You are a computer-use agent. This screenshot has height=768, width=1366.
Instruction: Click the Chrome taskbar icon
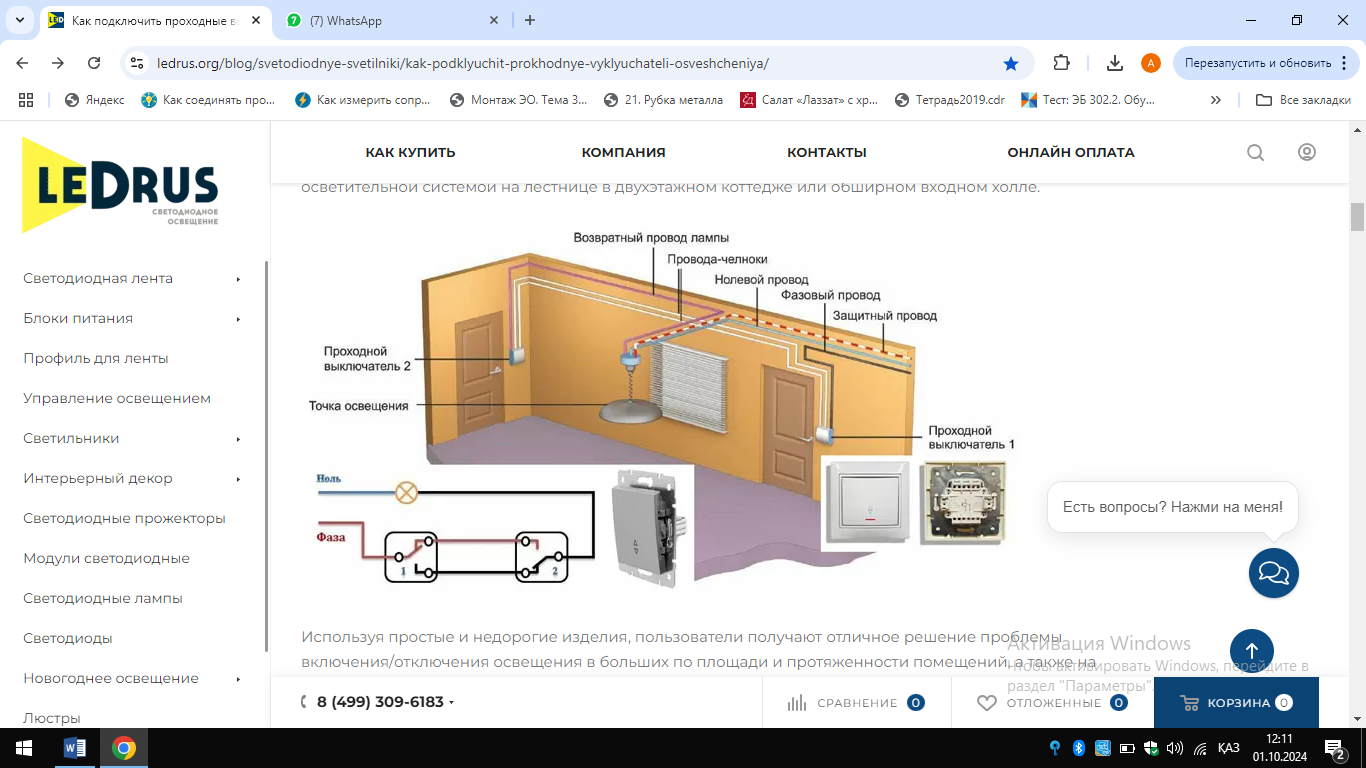point(124,748)
